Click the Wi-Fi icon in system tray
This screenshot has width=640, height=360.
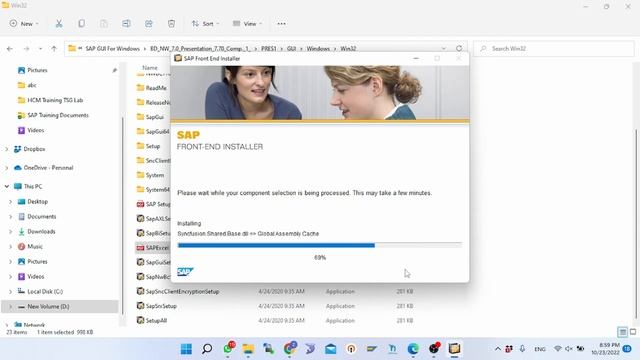(558, 349)
